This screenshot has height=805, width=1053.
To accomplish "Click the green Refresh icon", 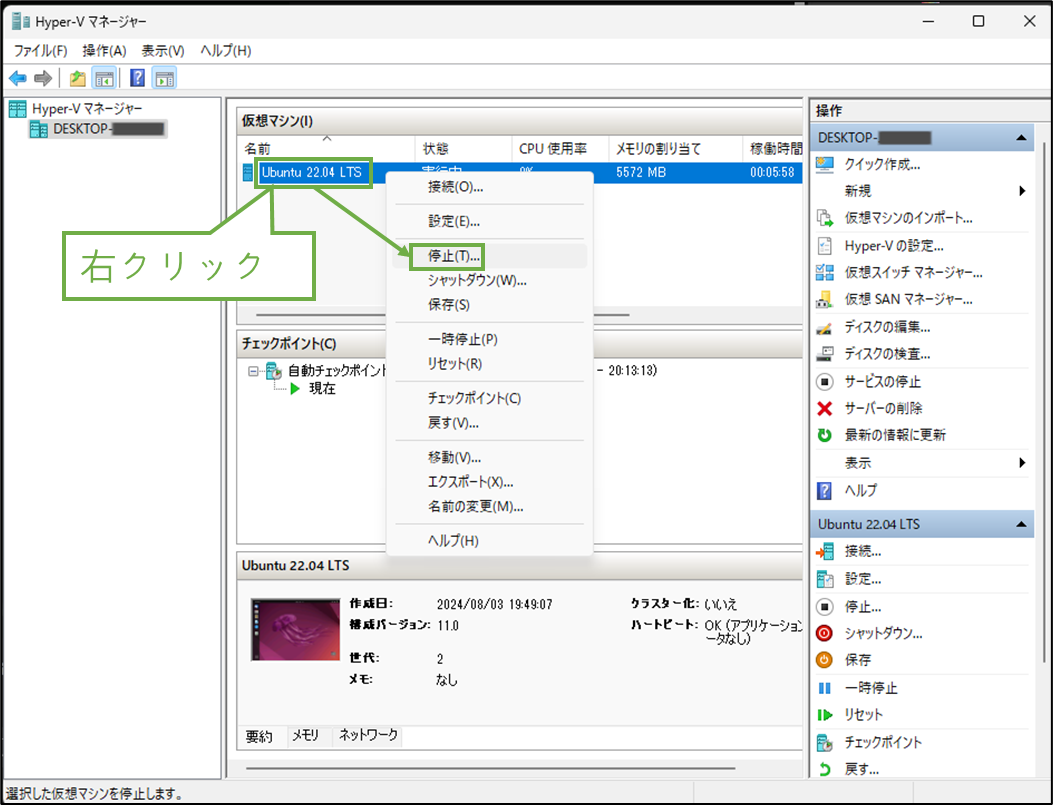I will click(825, 435).
